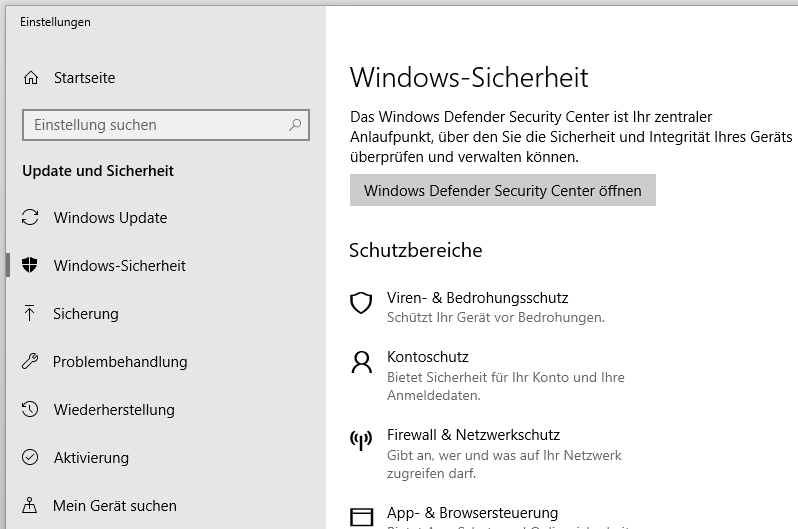Click 'Schützt Ihr Gerät vor Bedrohungen.' description
This screenshot has width=798, height=529.
click(496, 318)
